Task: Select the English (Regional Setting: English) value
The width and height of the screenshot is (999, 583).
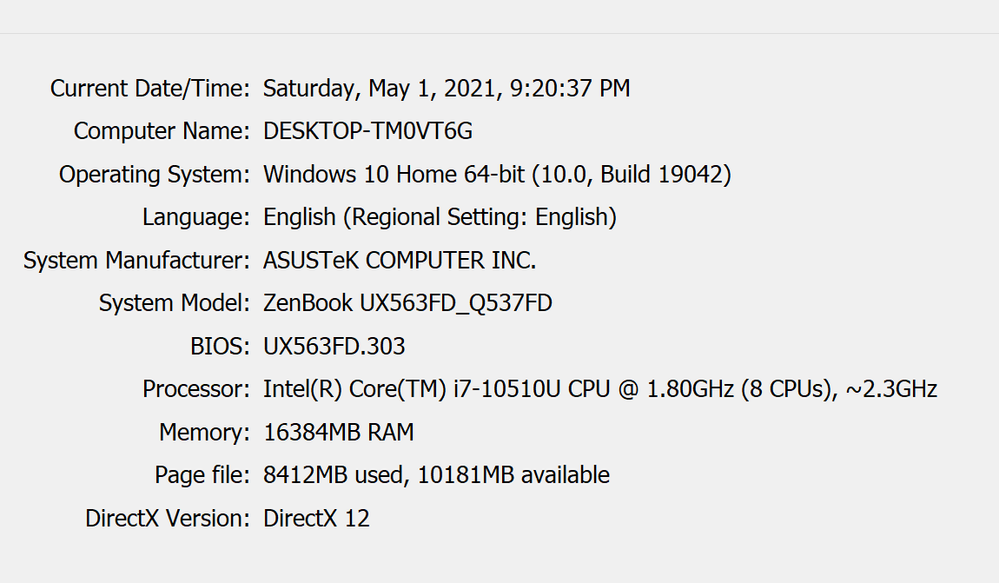Action: coord(440,217)
